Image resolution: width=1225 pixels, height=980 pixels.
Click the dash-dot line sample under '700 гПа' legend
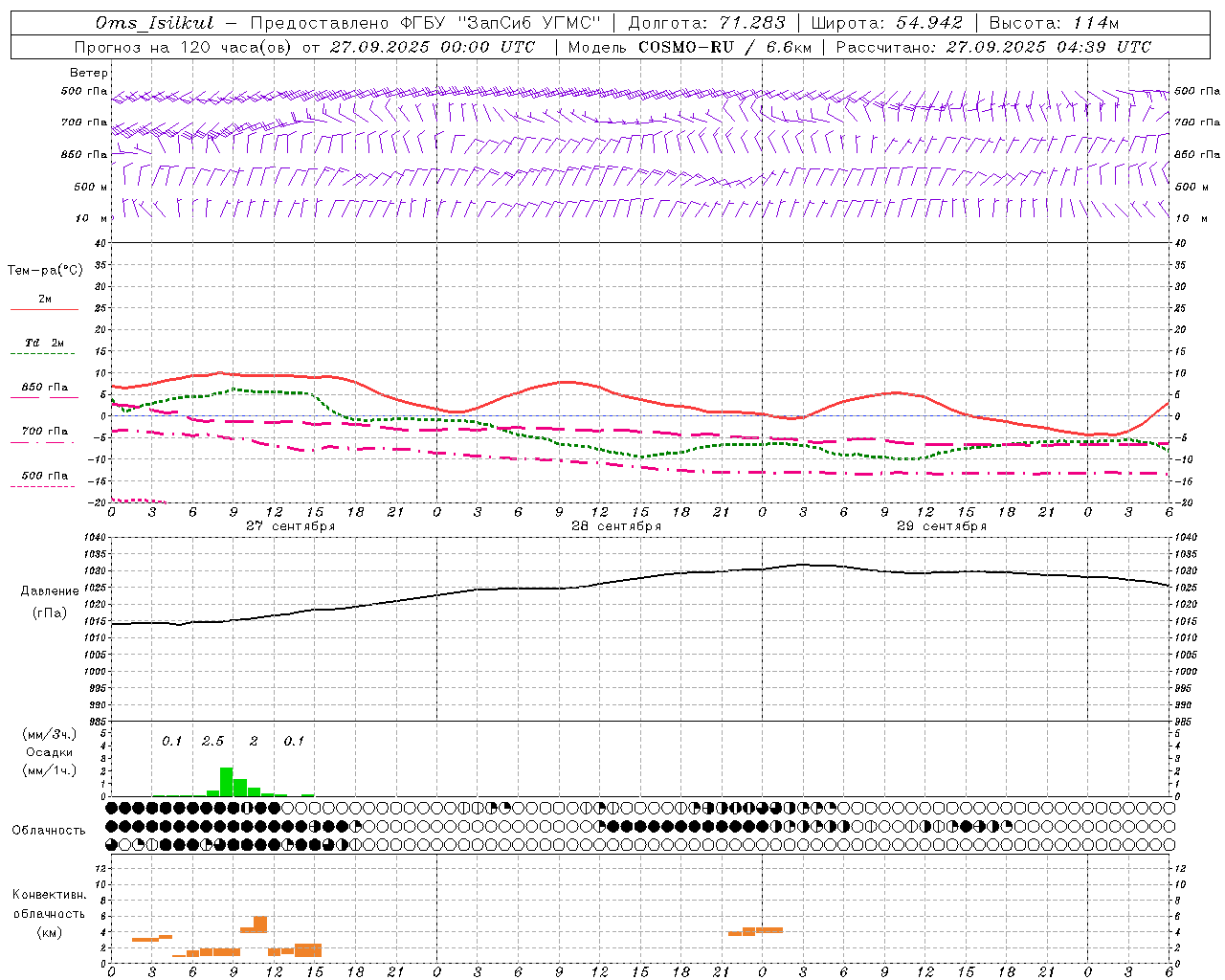44,442
